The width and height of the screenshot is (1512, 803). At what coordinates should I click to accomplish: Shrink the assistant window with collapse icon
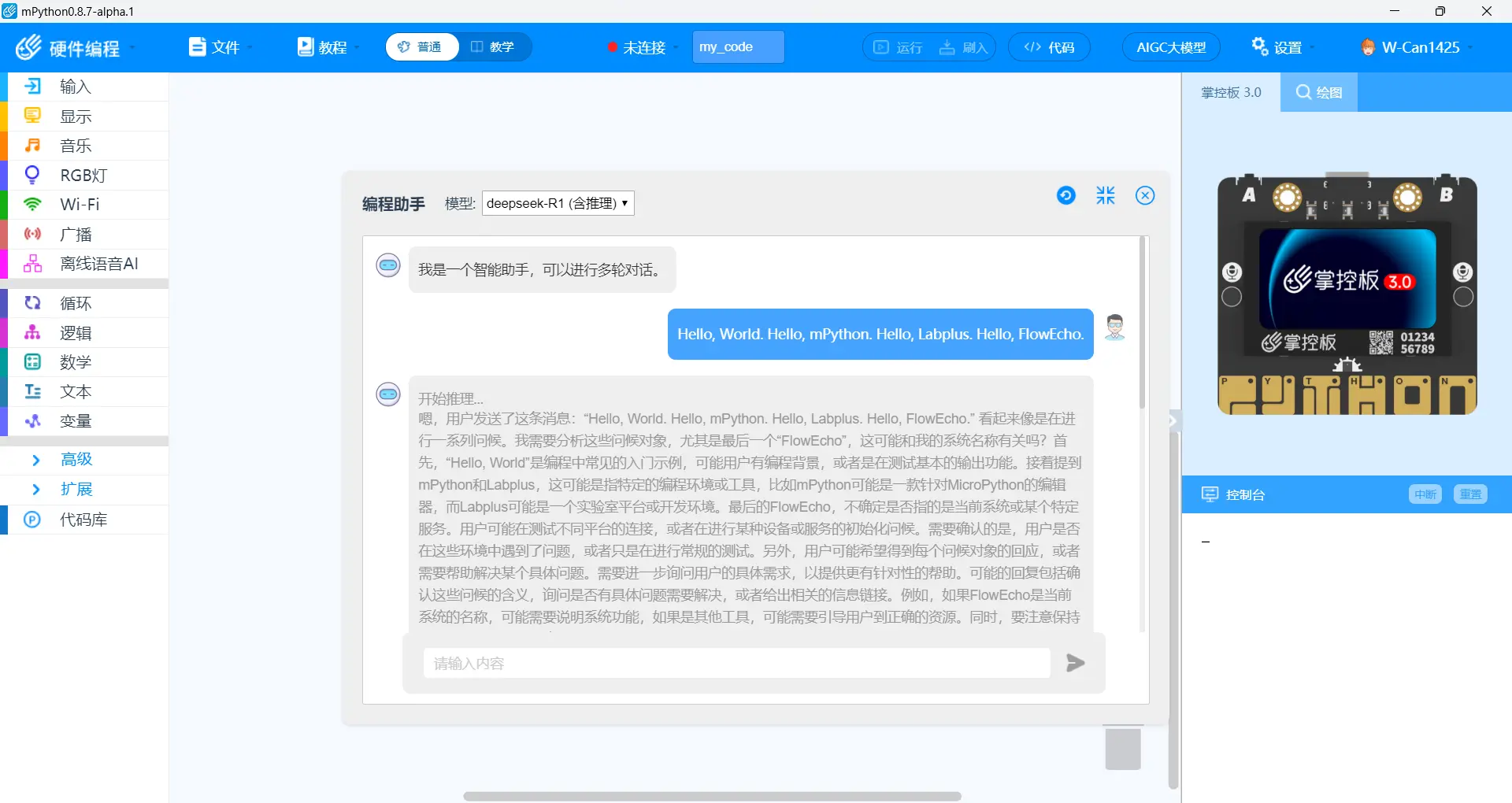coord(1105,195)
